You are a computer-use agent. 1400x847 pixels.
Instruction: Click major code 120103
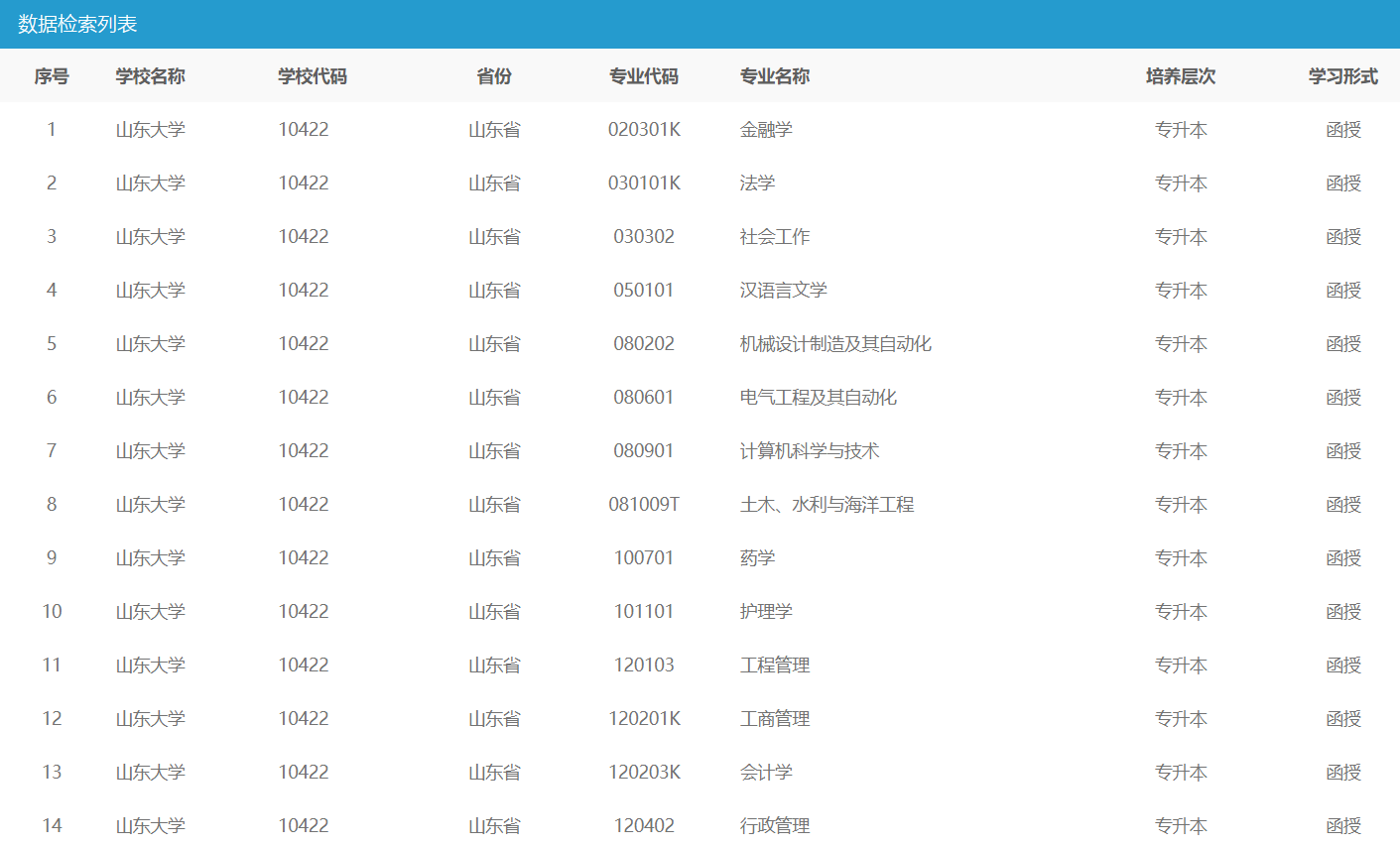pyautogui.click(x=644, y=665)
